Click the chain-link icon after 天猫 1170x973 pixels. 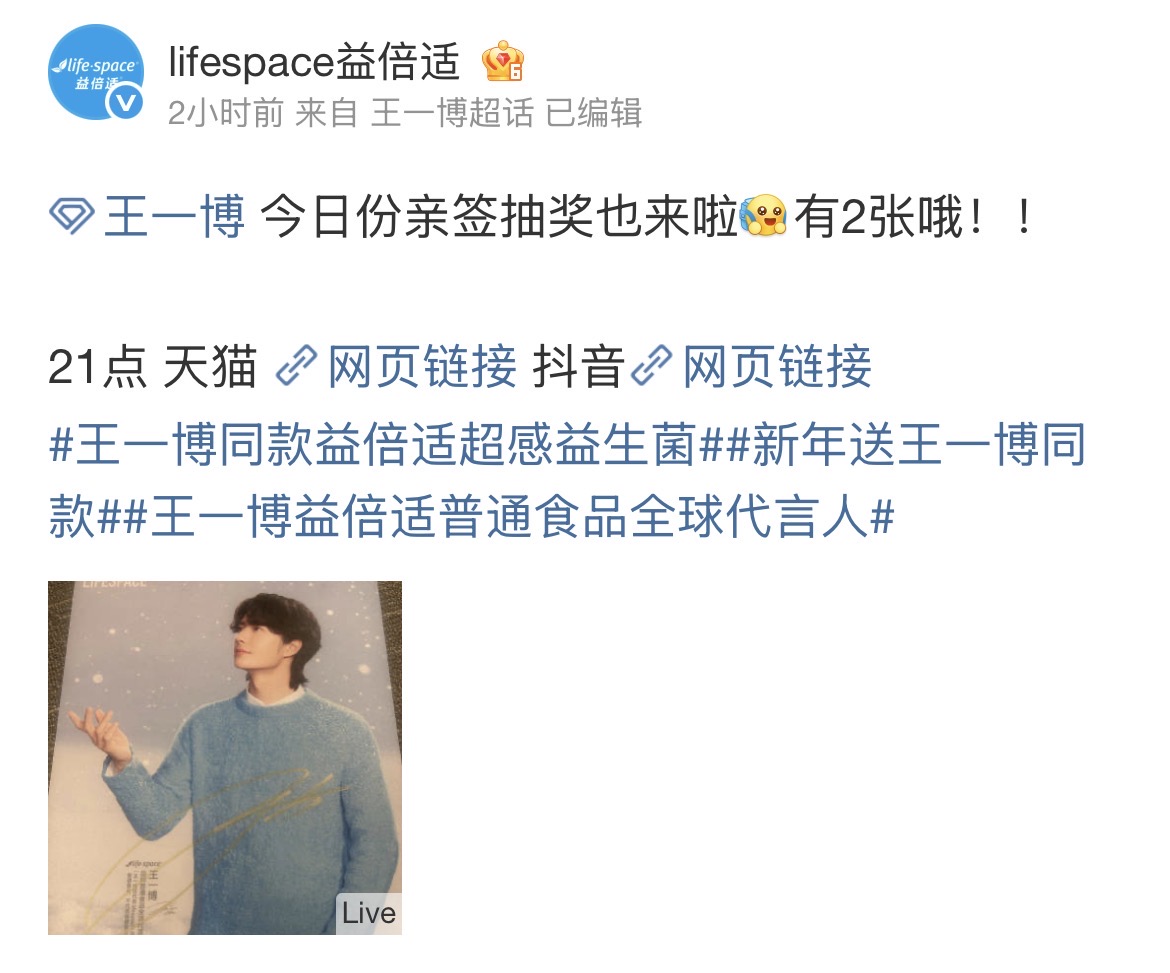(296, 366)
